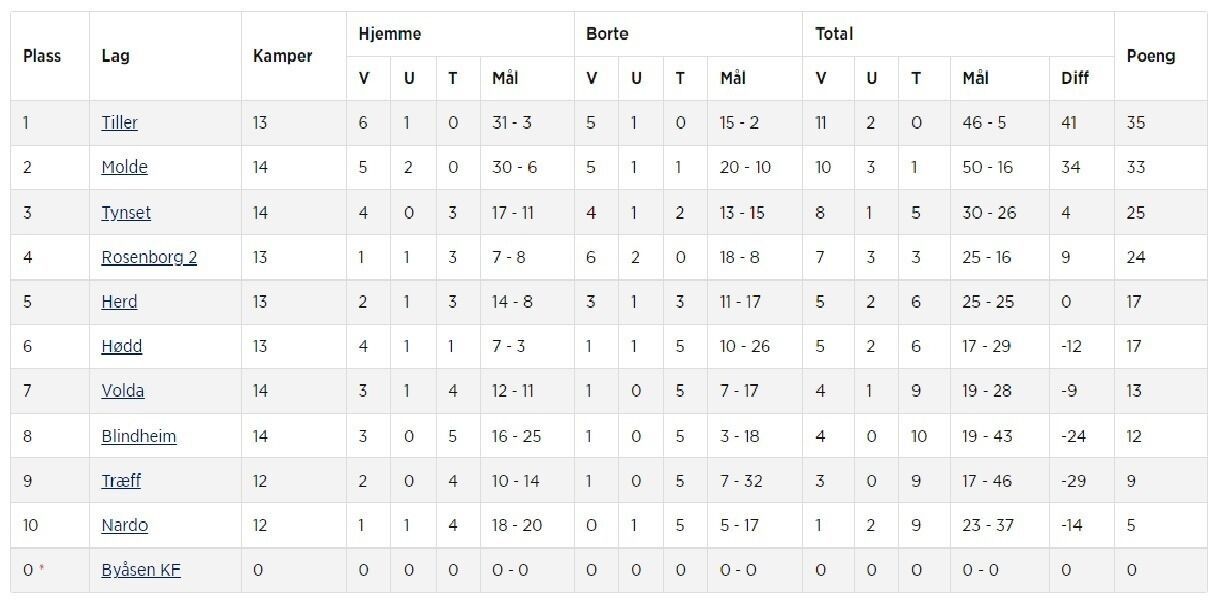
Task: Click the Poeng column header
Action: pos(1150,56)
